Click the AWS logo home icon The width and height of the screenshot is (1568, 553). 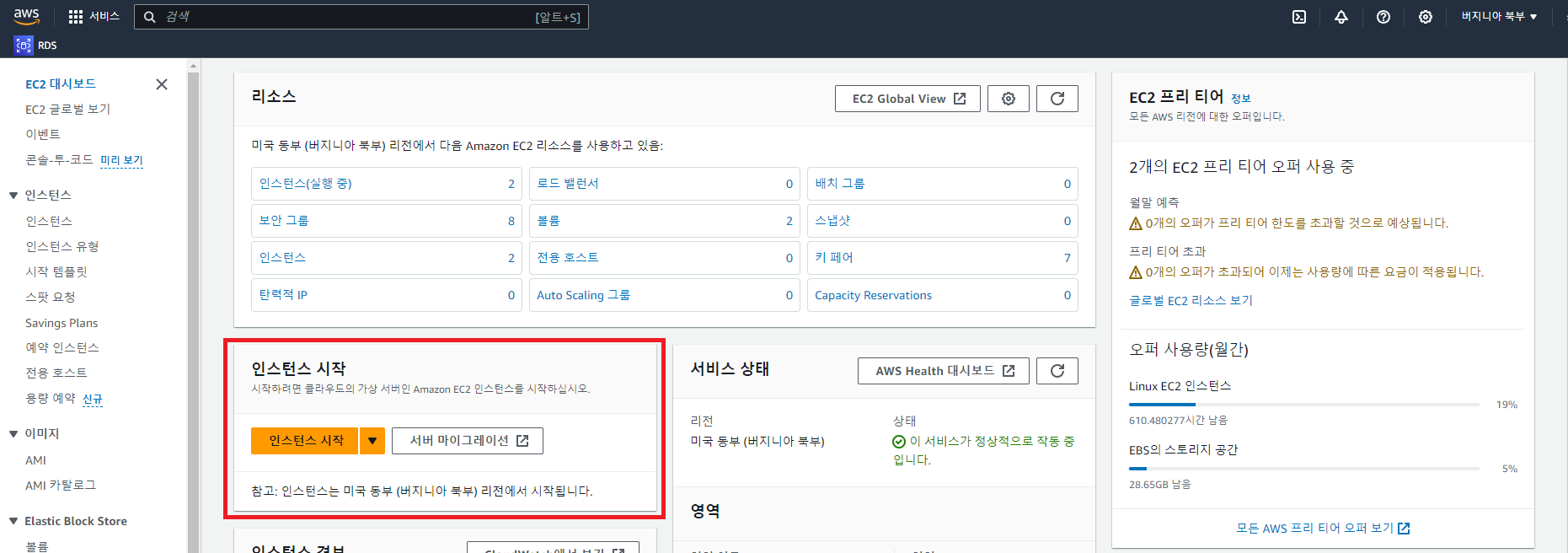tap(26, 16)
